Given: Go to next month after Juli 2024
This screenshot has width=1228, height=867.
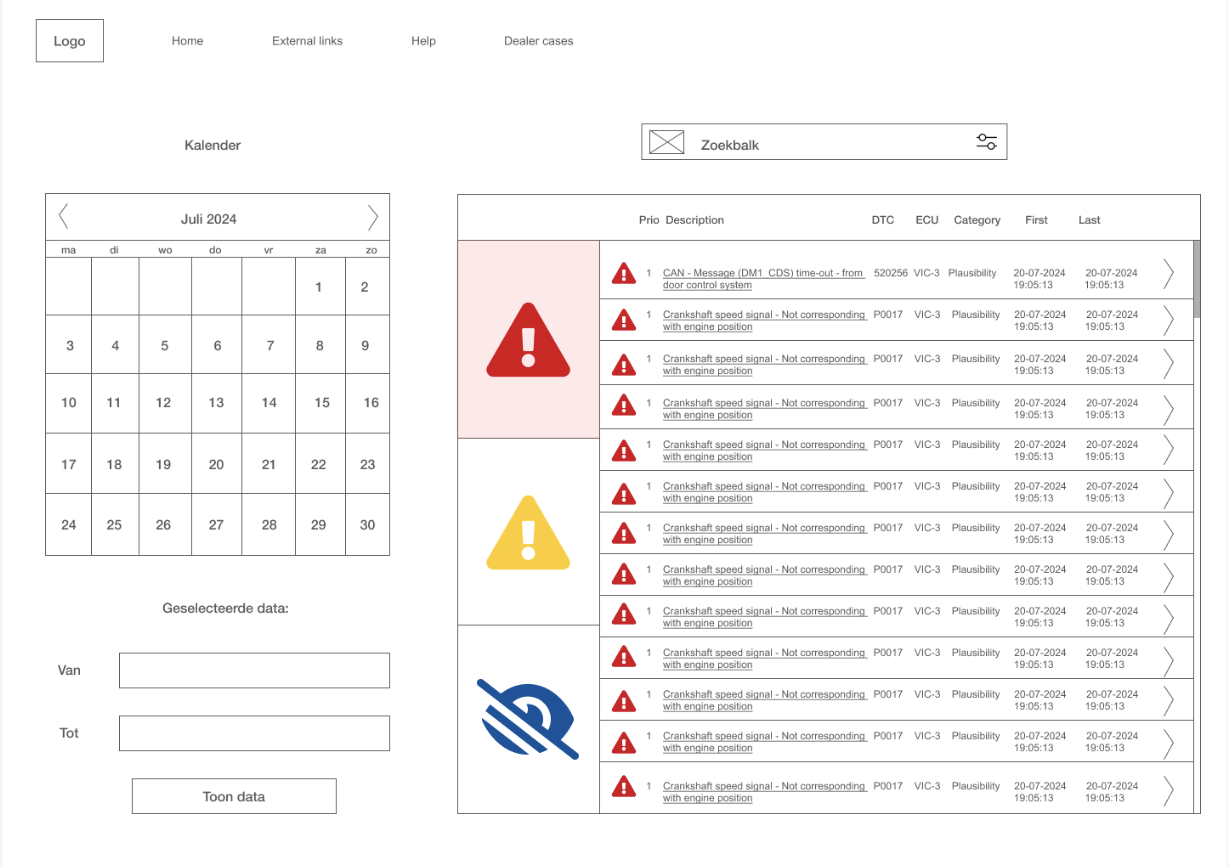Looking at the screenshot, I should point(372,217).
